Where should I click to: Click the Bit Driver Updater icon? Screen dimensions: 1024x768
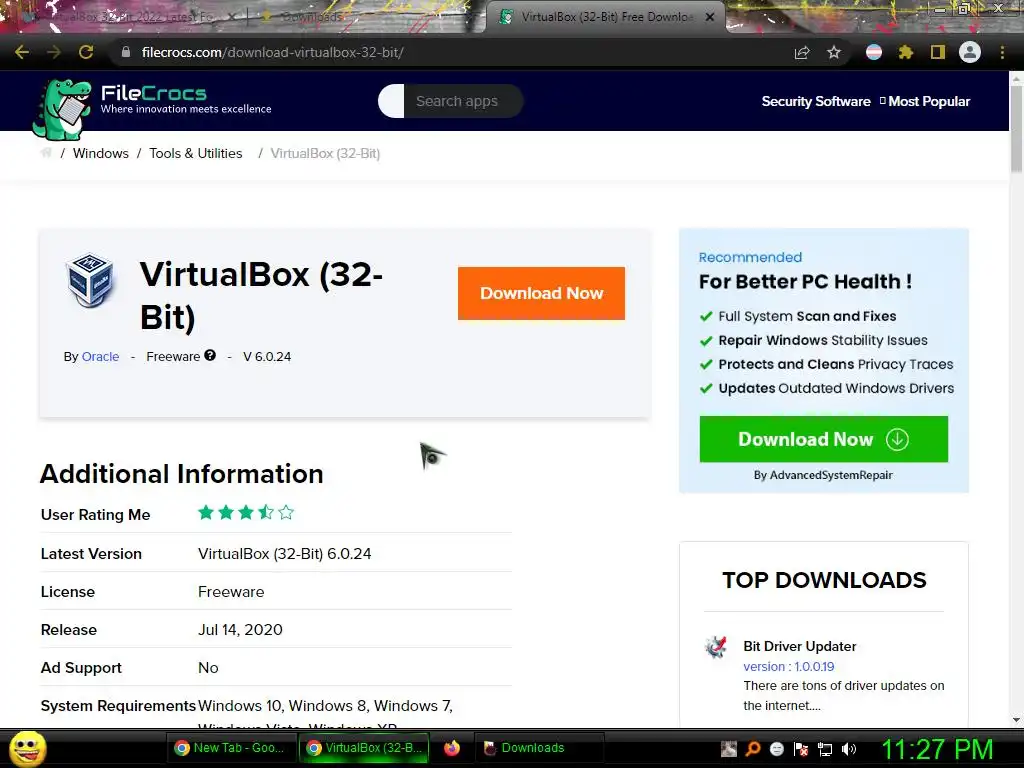click(x=716, y=647)
